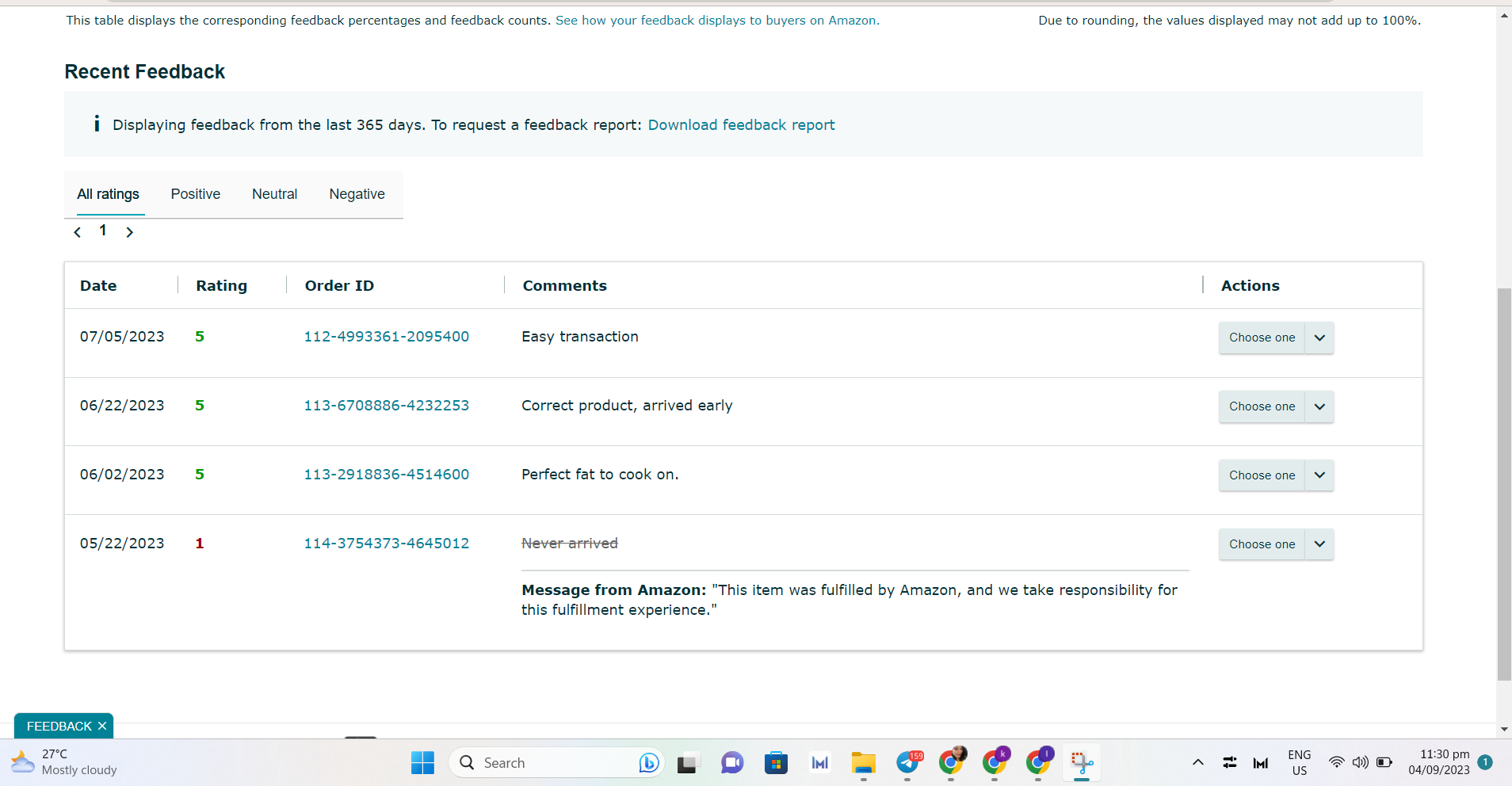The width and height of the screenshot is (1512, 786).
Task: Switch language from ENG US
Action: [1300, 762]
